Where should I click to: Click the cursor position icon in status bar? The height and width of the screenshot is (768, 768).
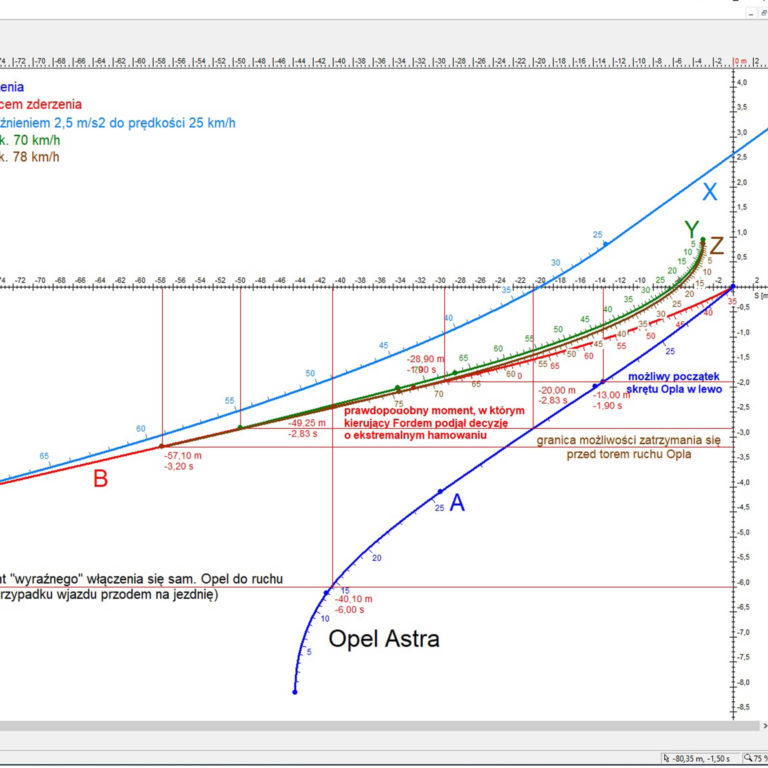667,759
